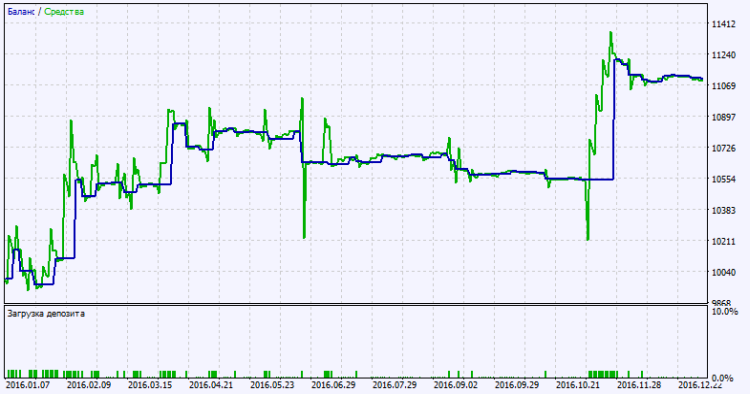Click the 'Загрузка депозита' panel label
This screenshot has width=750, height=394.
46,314
